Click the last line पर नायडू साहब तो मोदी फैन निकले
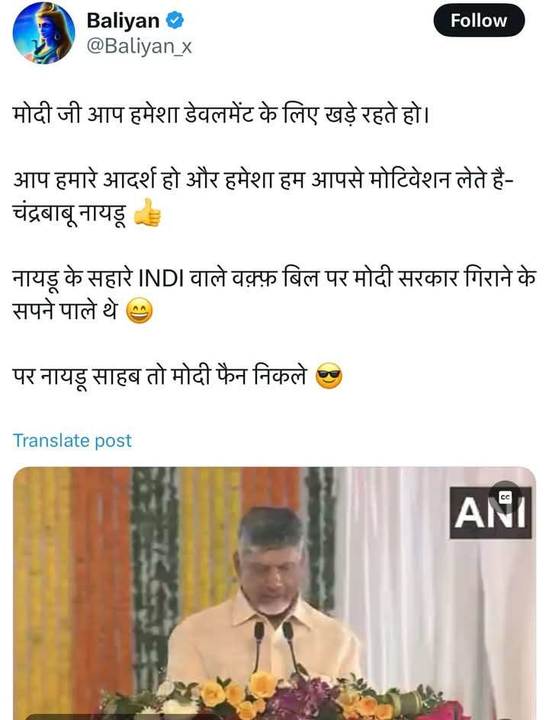Image resolution: width=549 pixels, height=720 pixels. coord(159,377)
